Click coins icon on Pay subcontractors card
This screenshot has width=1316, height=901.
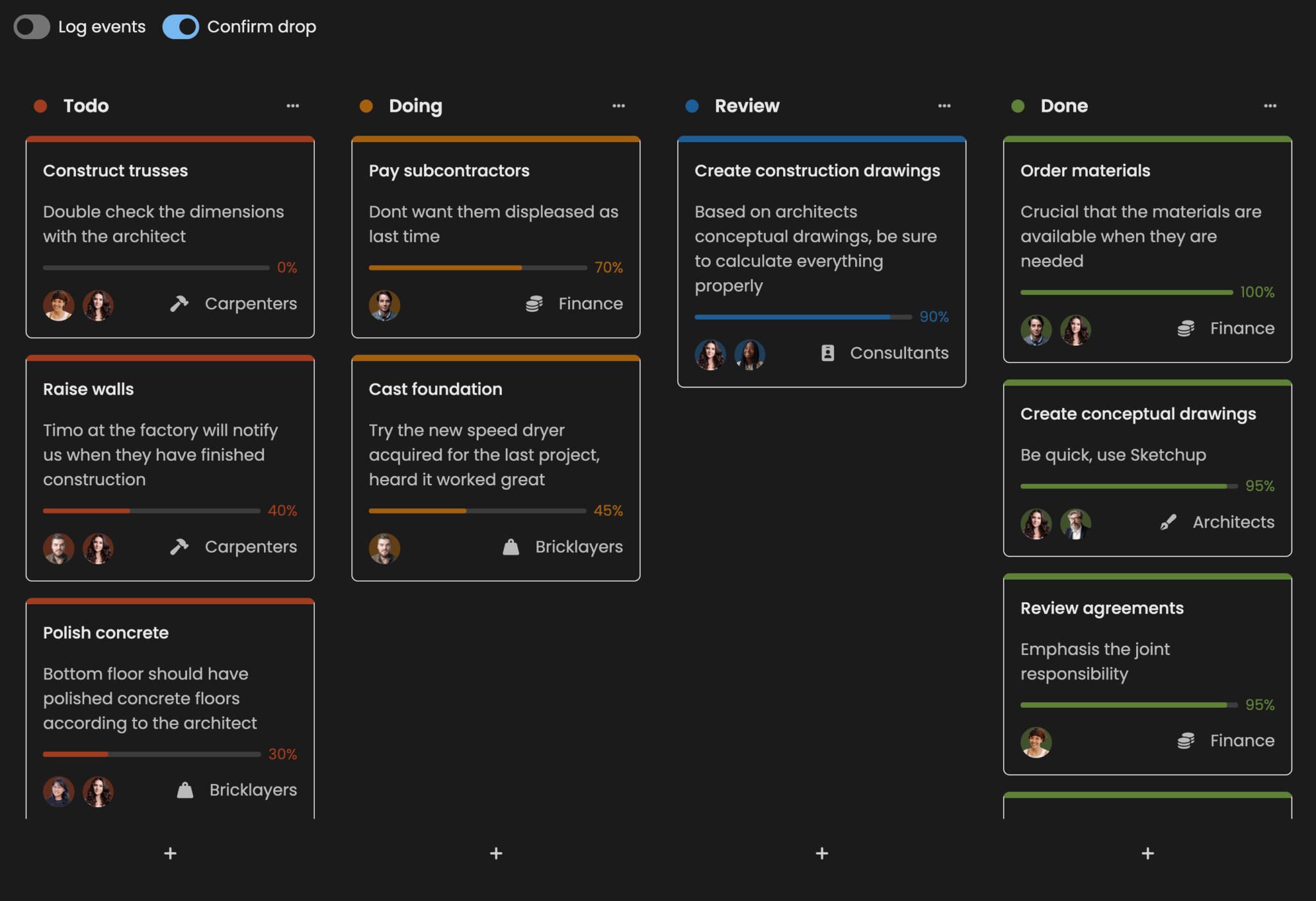[534, 303]
